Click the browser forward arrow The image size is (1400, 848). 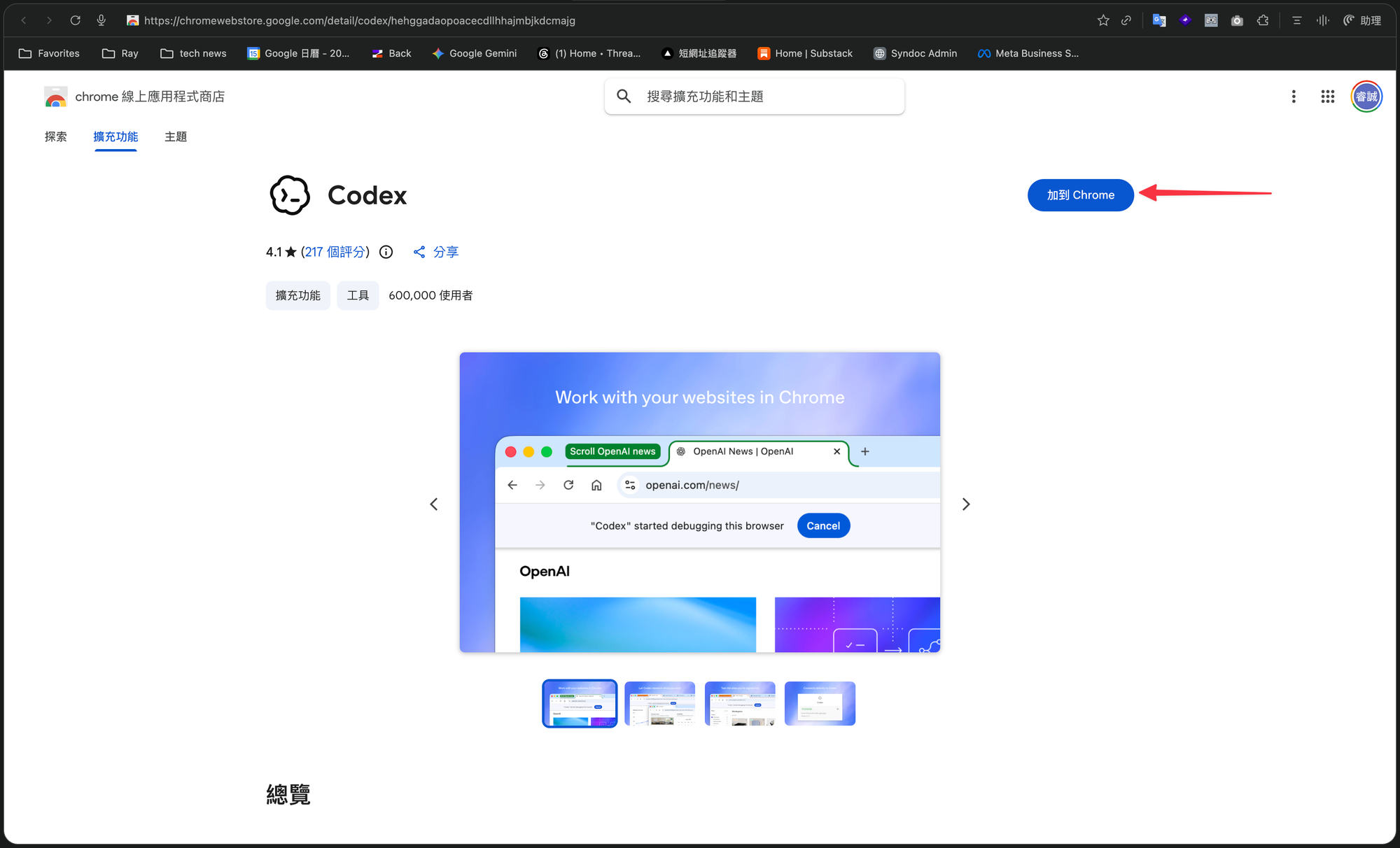tap(49, 20)
